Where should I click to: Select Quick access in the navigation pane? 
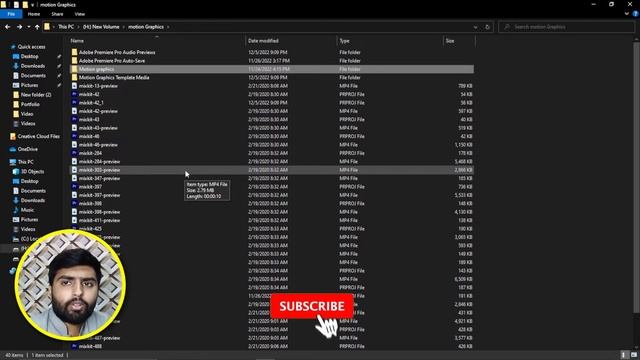pyautogui.click(x=31, y=47)
